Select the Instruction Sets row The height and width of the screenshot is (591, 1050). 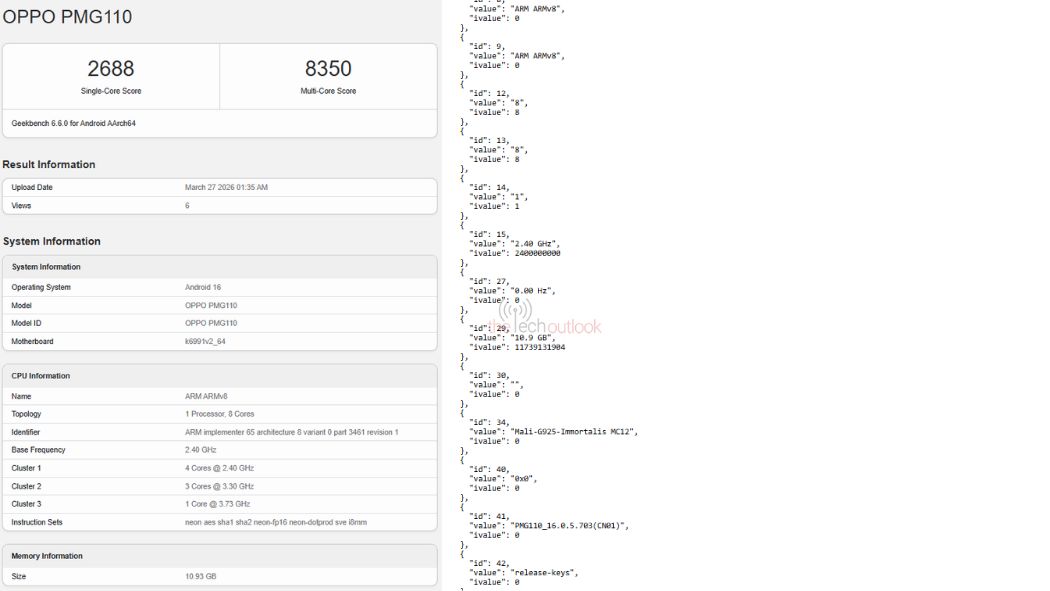(219, 522)
